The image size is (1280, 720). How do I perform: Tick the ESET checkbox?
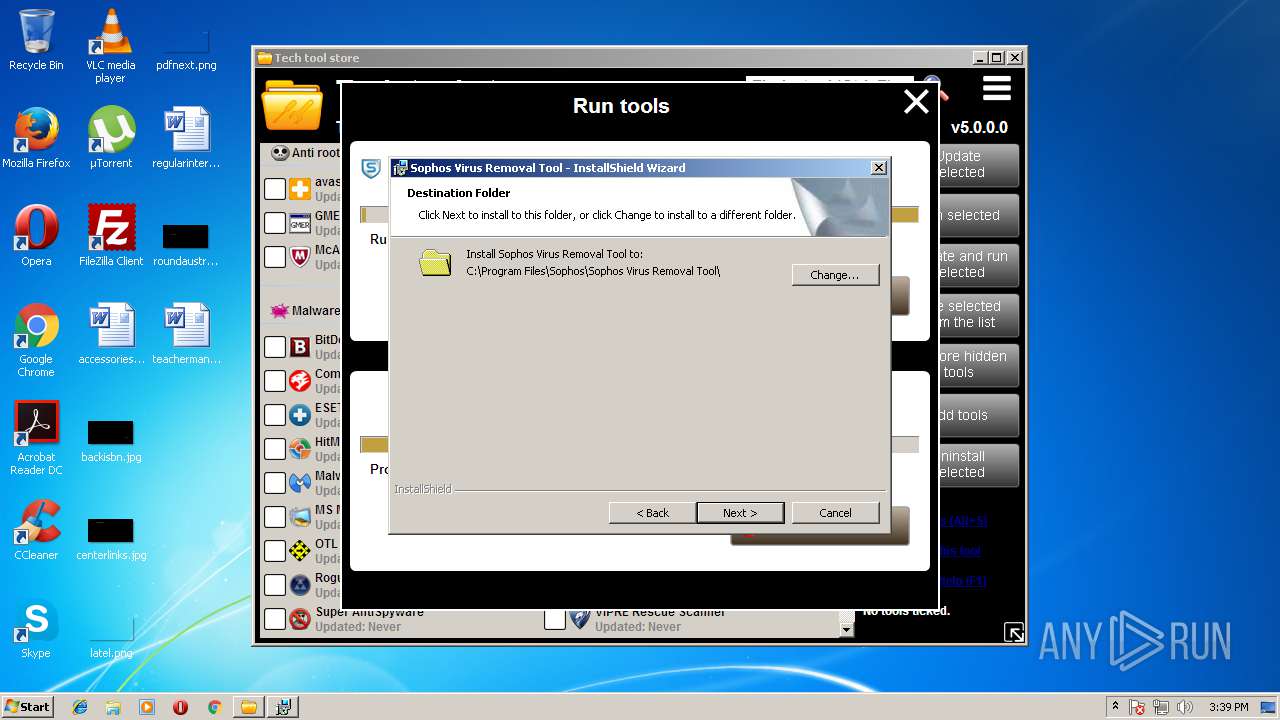click(x=275, y=415)
